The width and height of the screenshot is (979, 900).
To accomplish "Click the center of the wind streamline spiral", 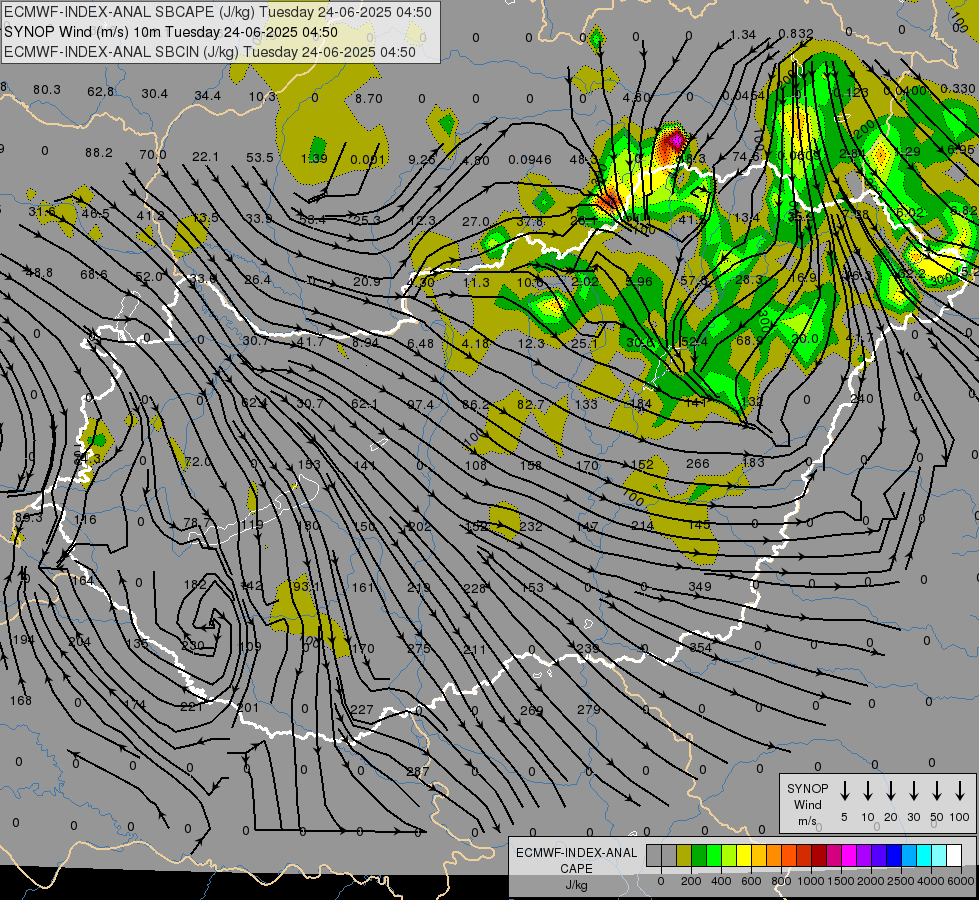I will pos(210,623).
